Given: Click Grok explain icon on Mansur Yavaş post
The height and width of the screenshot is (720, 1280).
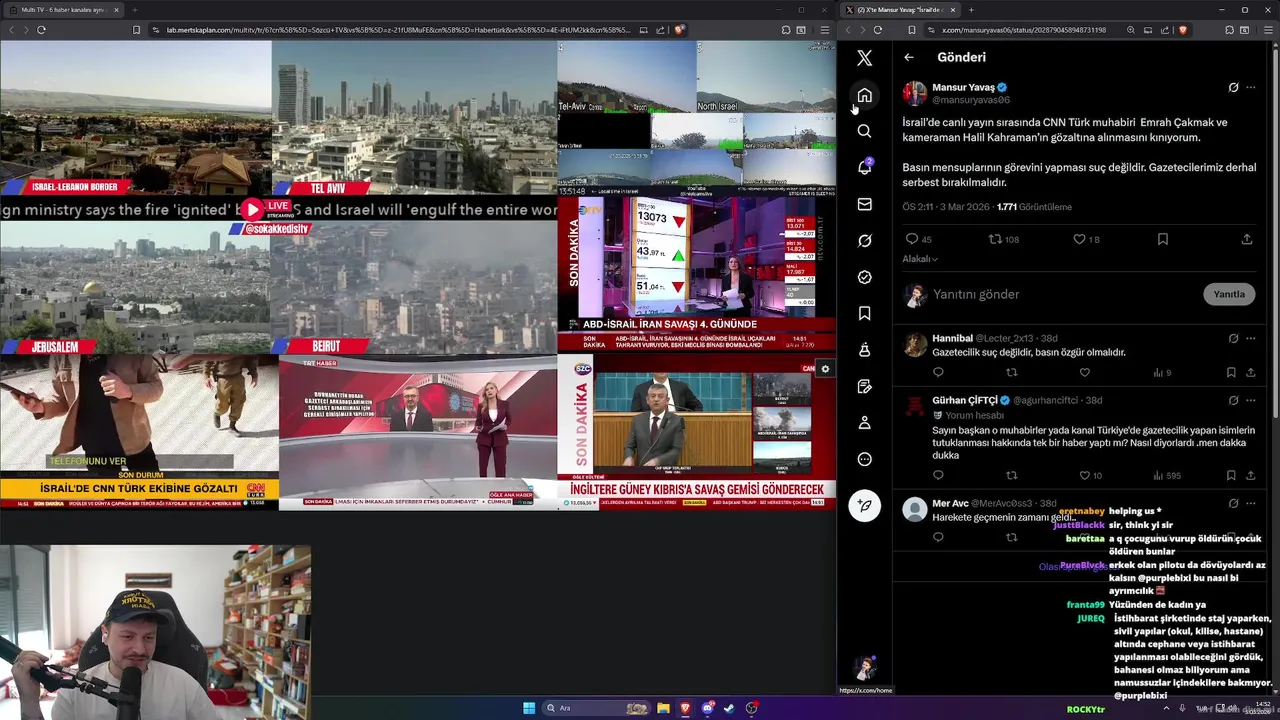Looking at the screenshot, I should pyautogui.click(x=1233, y=87).
